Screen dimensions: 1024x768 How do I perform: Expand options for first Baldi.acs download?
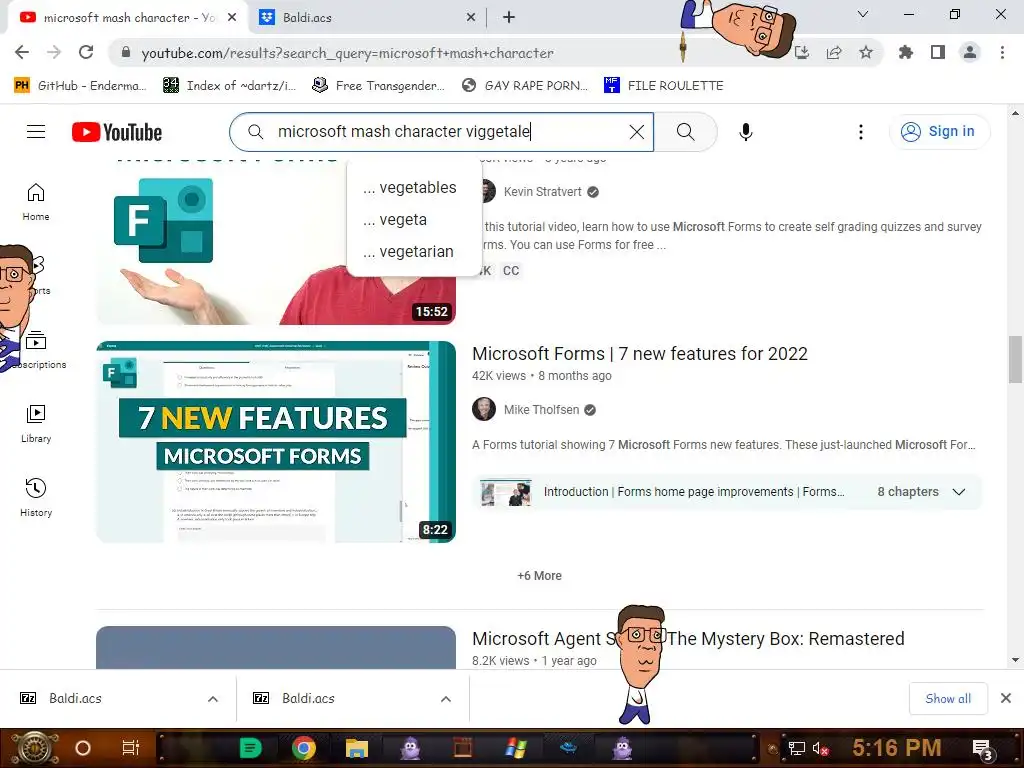click(x=213, y=699)
